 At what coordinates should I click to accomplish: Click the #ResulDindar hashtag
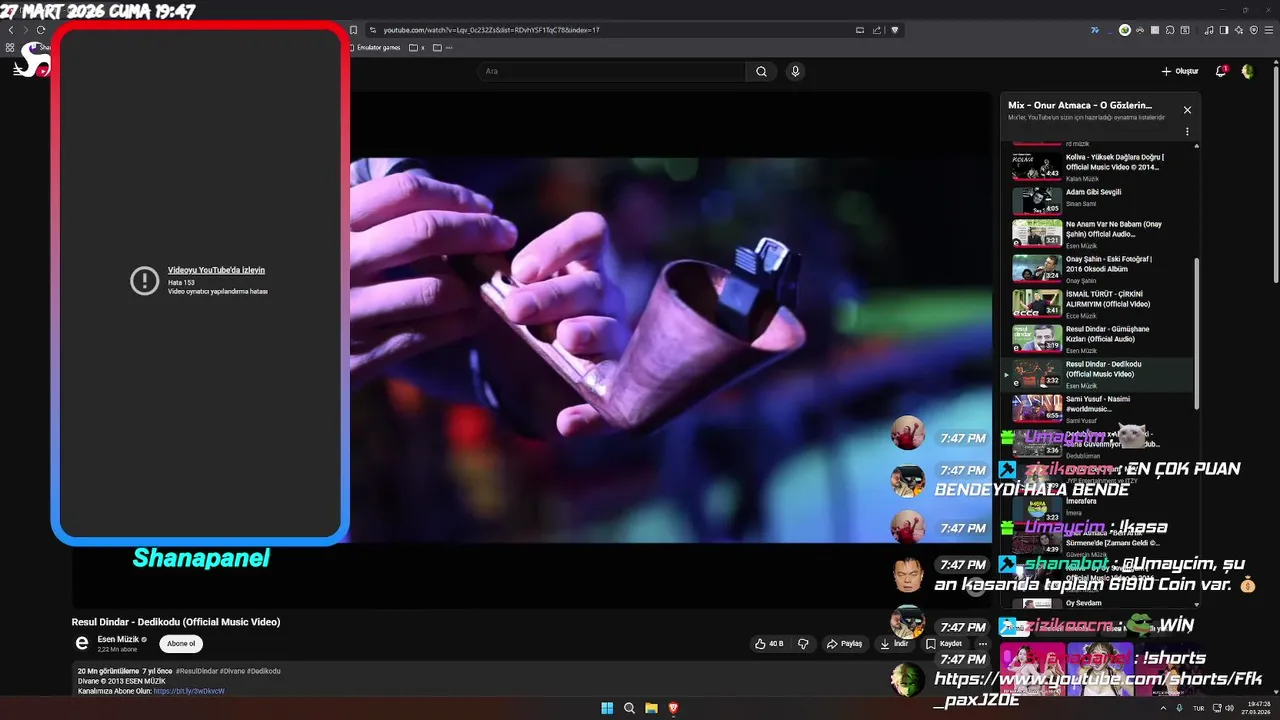[198, 671]
